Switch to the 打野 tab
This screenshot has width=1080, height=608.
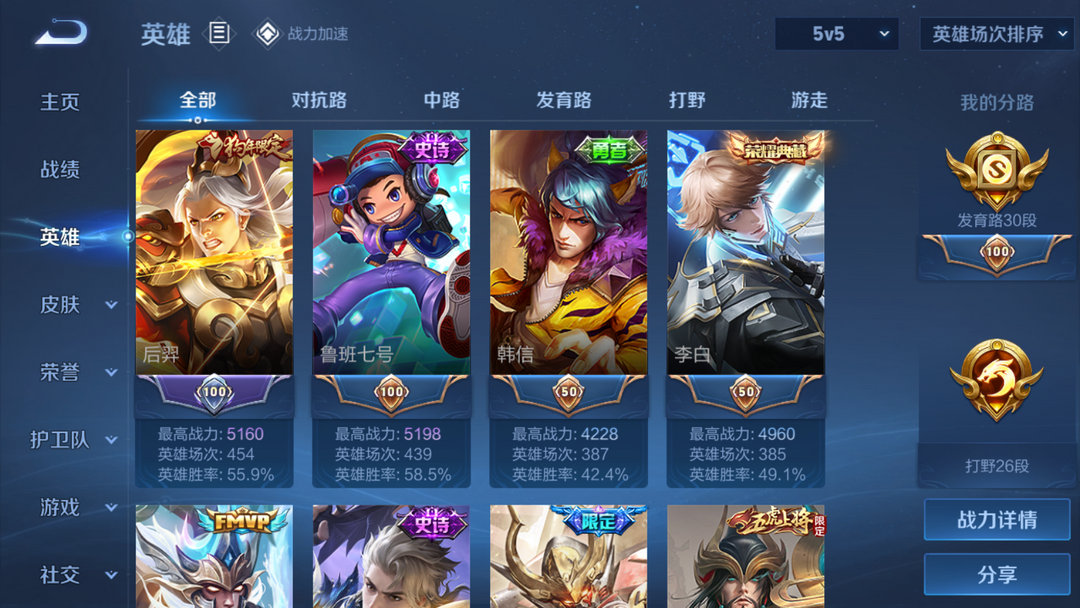coord(687,101)
